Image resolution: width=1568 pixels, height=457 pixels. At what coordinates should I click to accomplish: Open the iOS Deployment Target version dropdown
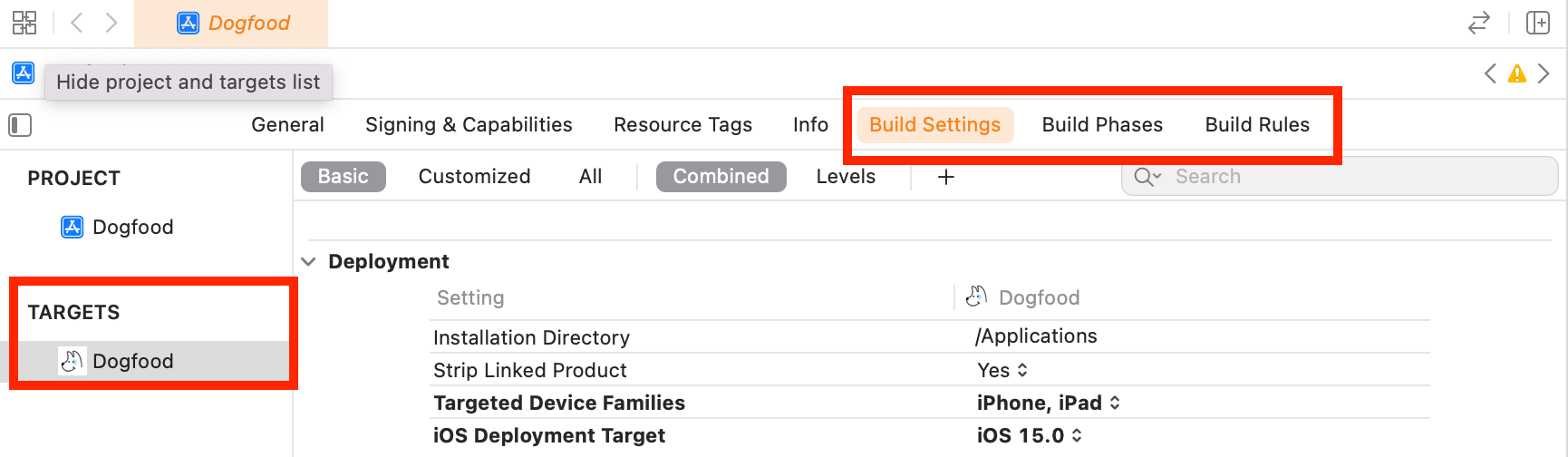1030,435
